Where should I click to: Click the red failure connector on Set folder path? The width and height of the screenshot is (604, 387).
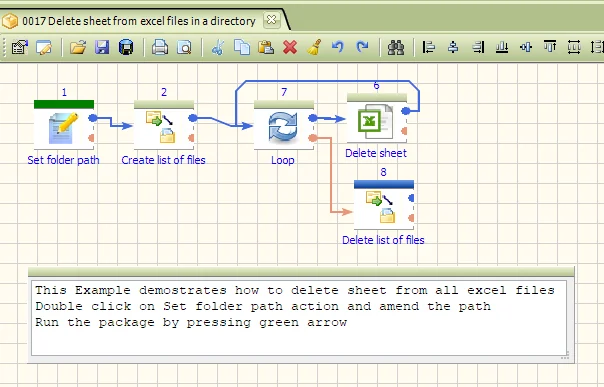pyautogui.click(x=91, y=138)
